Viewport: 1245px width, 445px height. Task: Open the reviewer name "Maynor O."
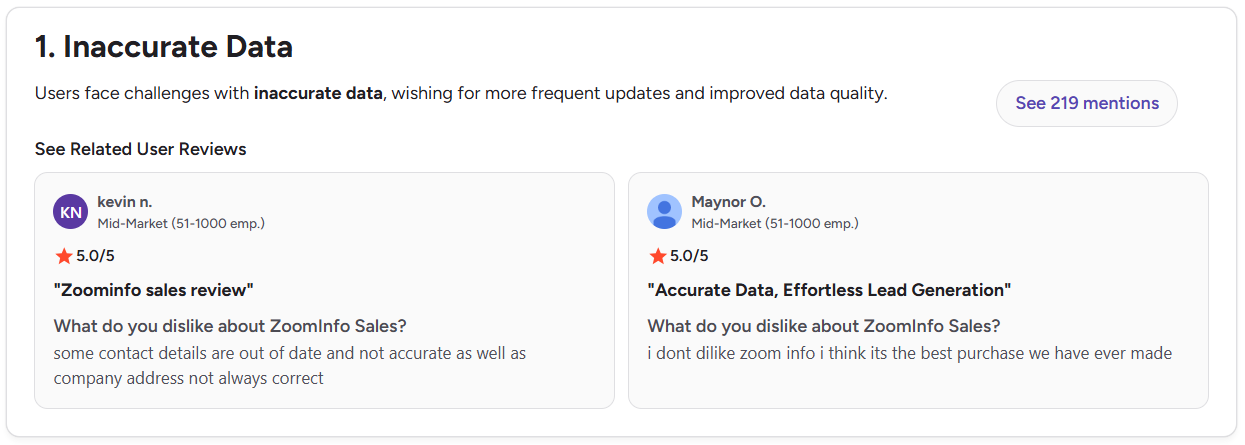[x=728, y=202]
